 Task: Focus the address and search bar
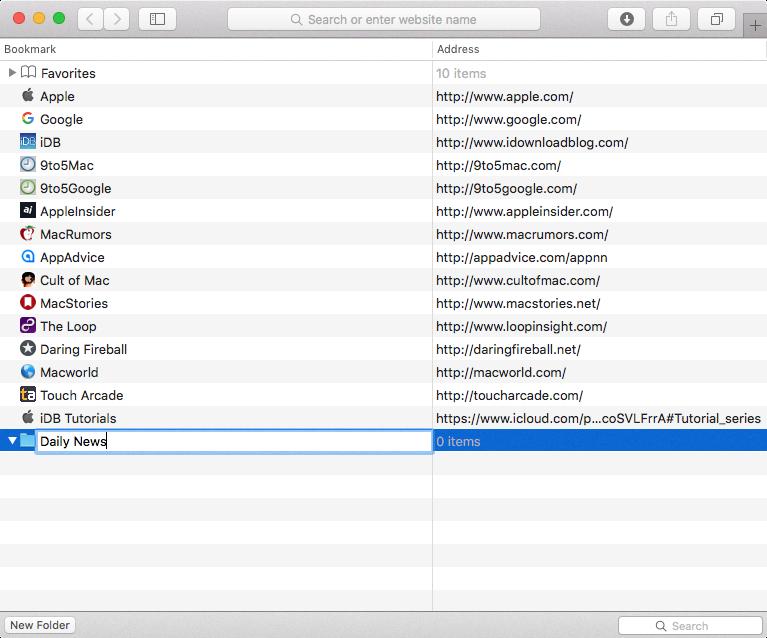click(384, 19)
